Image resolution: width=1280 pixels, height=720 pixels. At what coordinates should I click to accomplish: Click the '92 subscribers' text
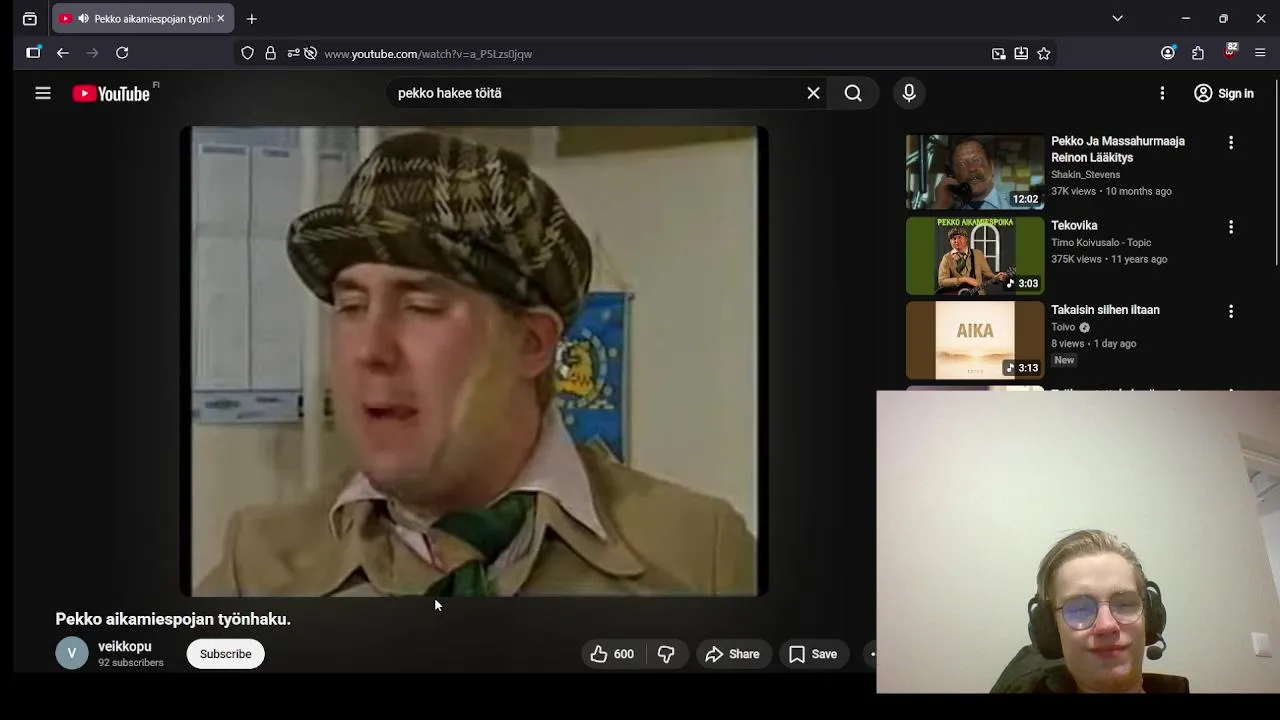click(131, 663)
